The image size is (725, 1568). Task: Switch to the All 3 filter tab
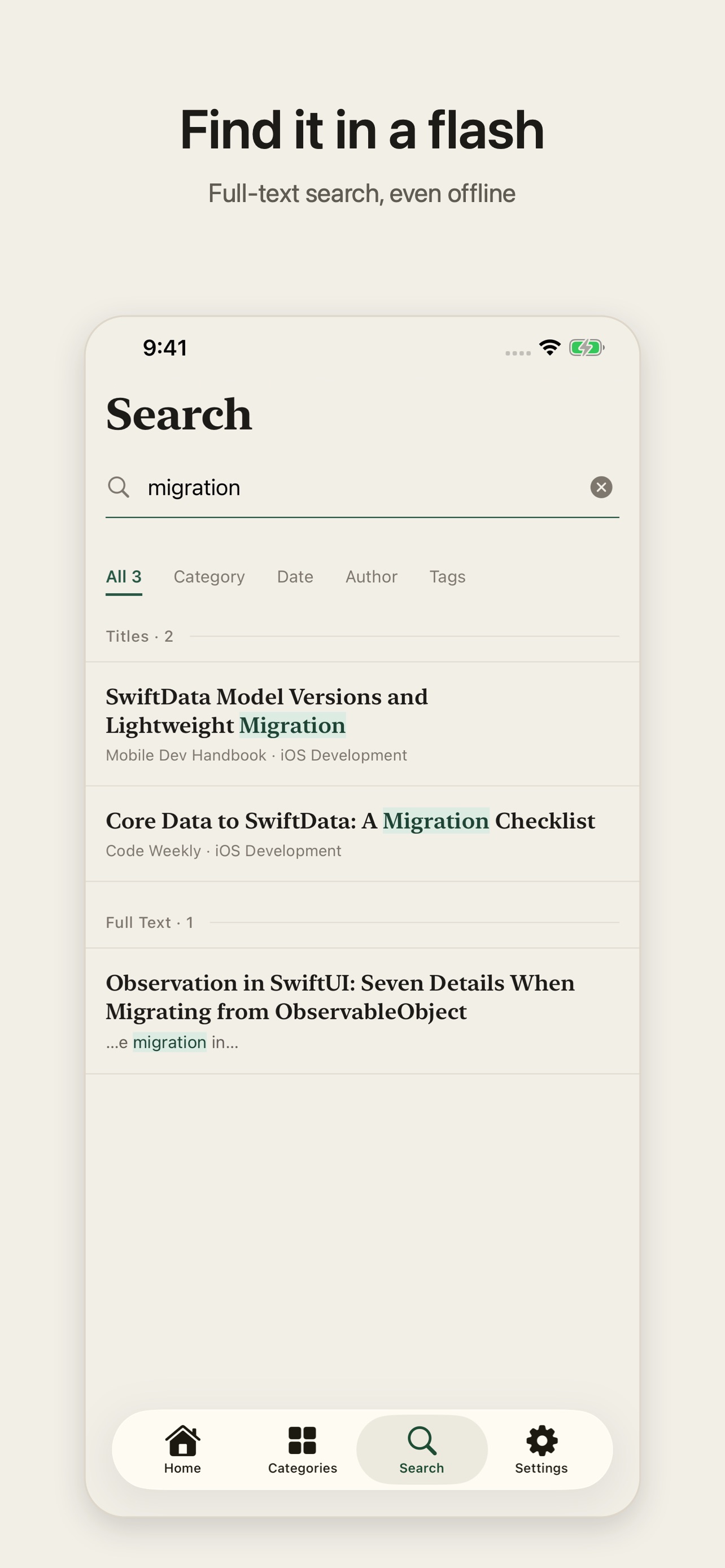point(124,576)
